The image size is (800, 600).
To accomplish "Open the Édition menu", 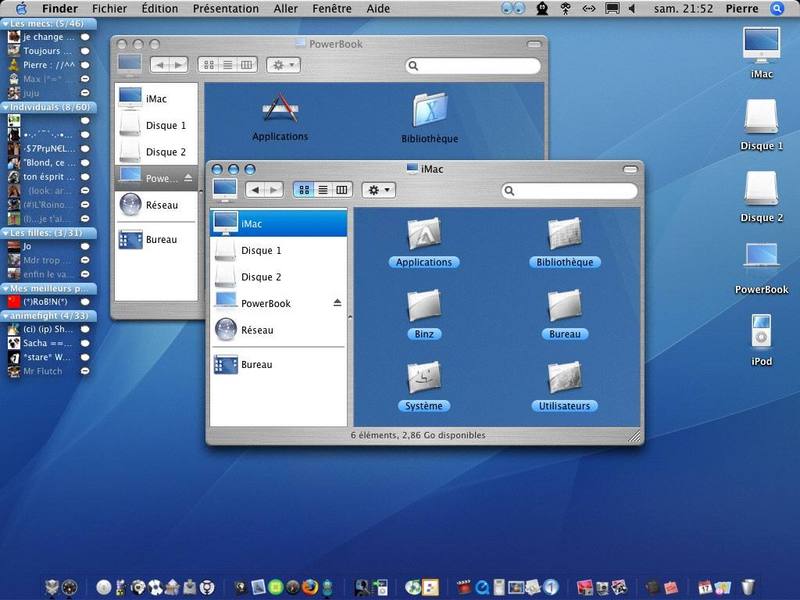I will coord(160,9).
